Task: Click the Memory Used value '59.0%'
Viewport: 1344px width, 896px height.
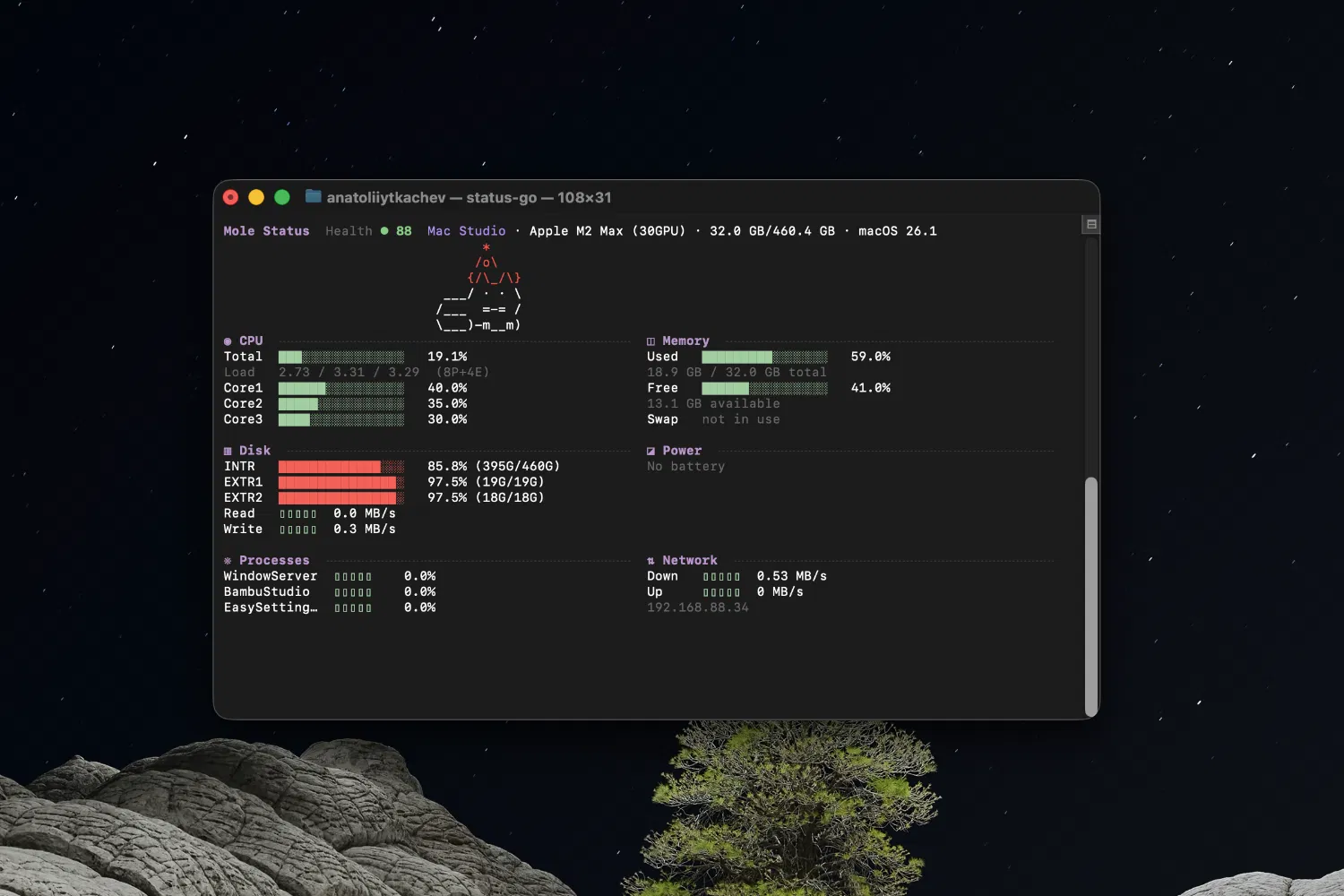Action: point(871,357)
